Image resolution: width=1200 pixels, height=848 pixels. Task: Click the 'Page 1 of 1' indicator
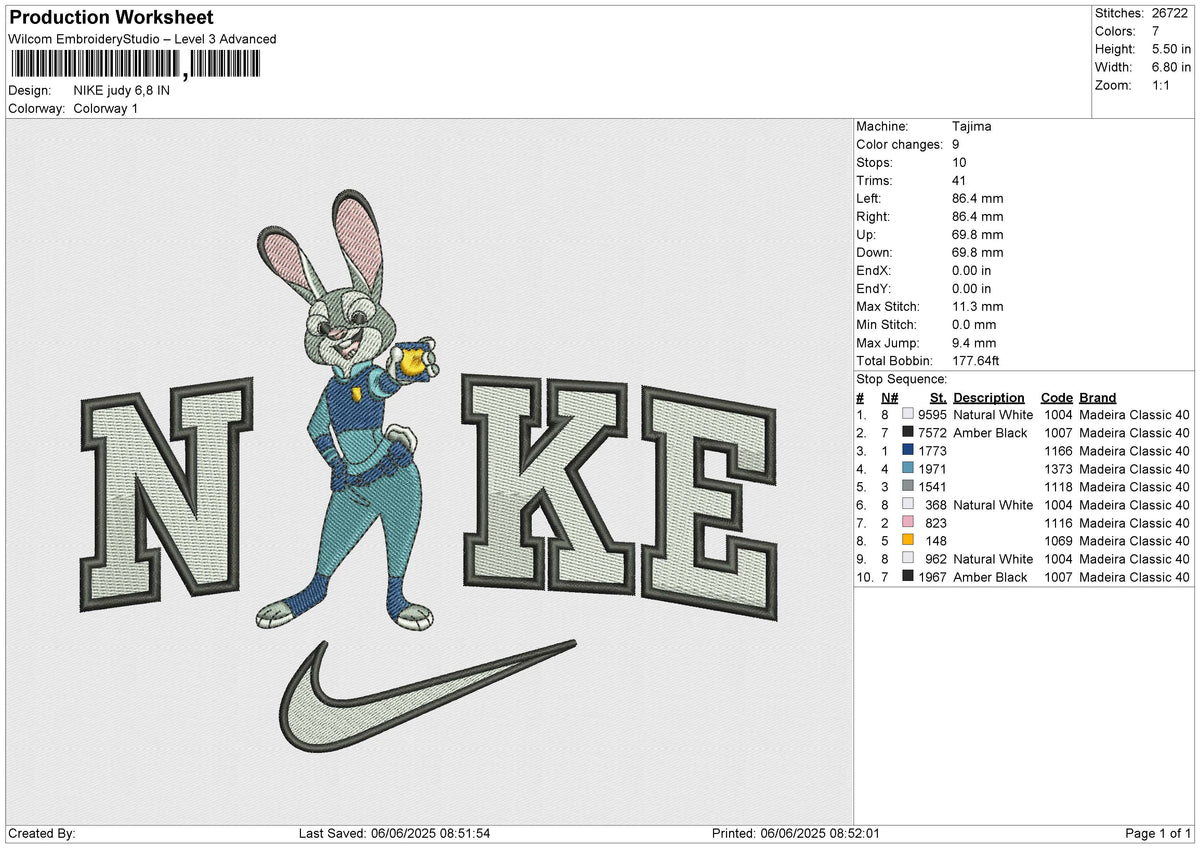(1158, 834)
